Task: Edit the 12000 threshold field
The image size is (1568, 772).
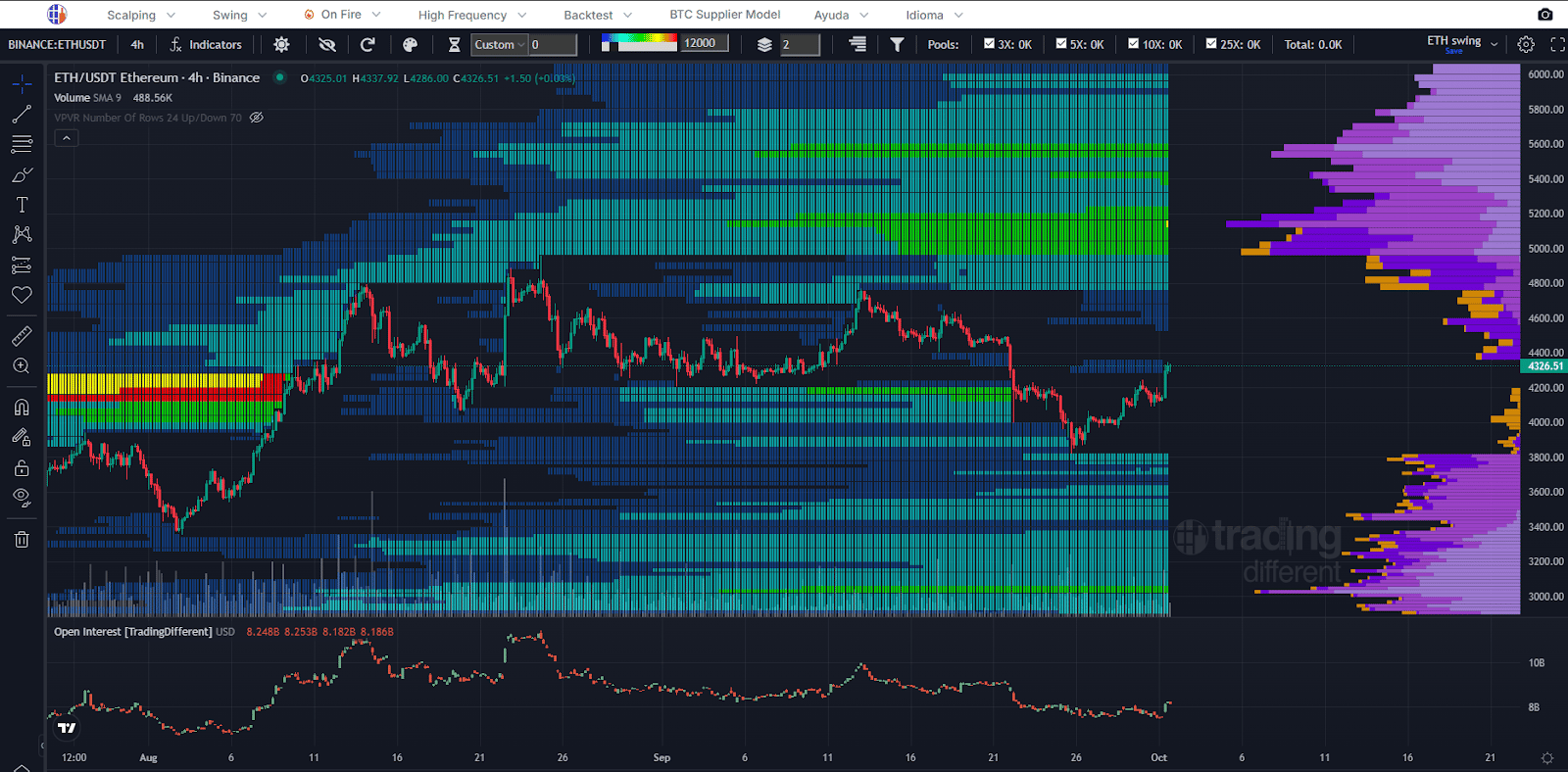Action: point(705,43)
